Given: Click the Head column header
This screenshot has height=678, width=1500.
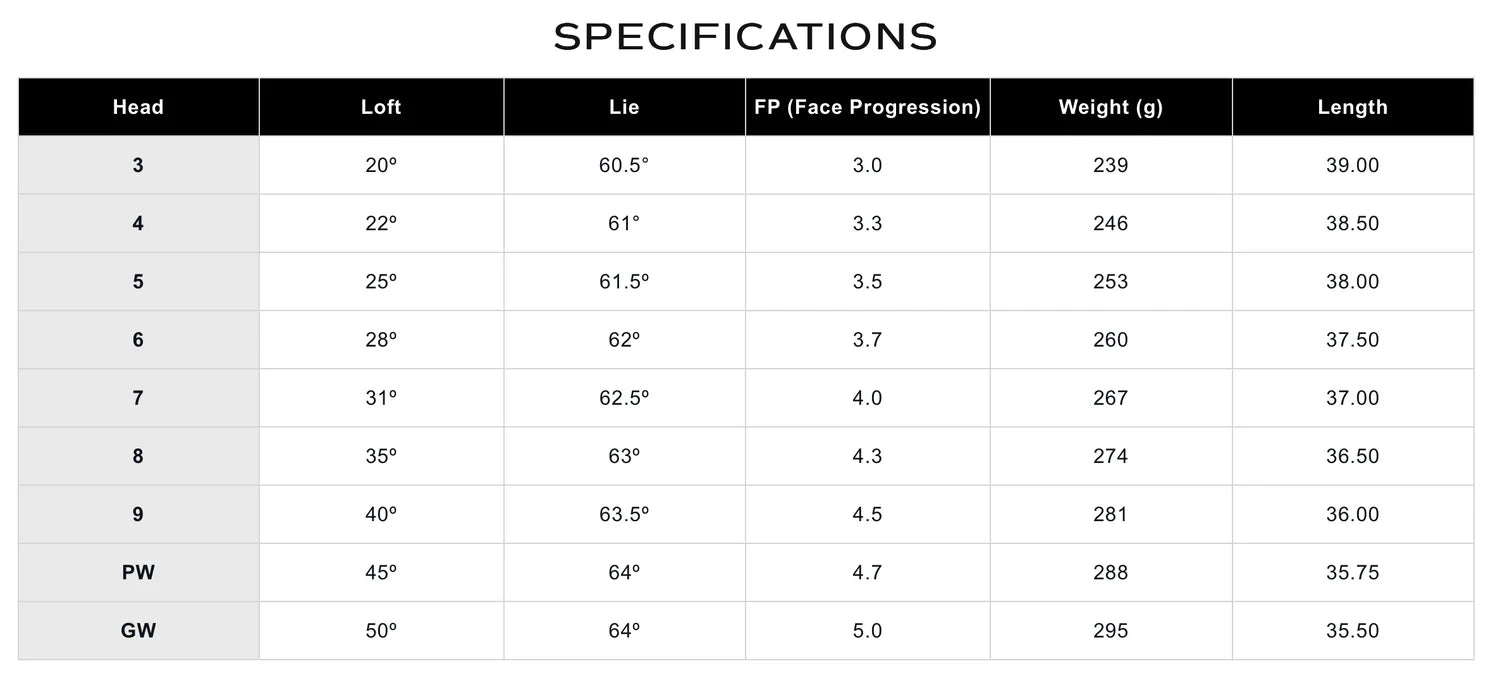Looking at the screenshot, I should coord(138,107).
